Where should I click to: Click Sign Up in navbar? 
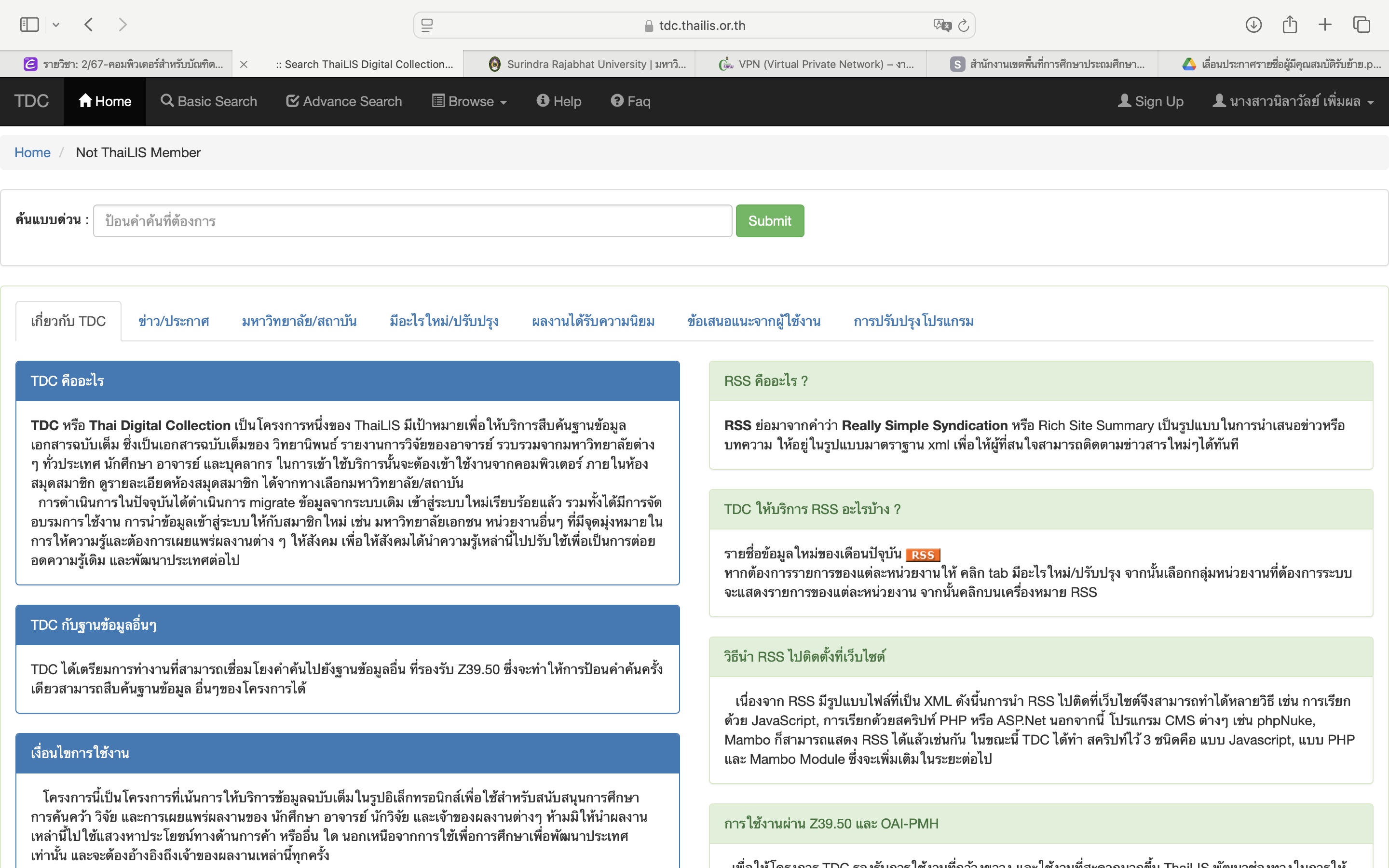(x=1150, y=102)
